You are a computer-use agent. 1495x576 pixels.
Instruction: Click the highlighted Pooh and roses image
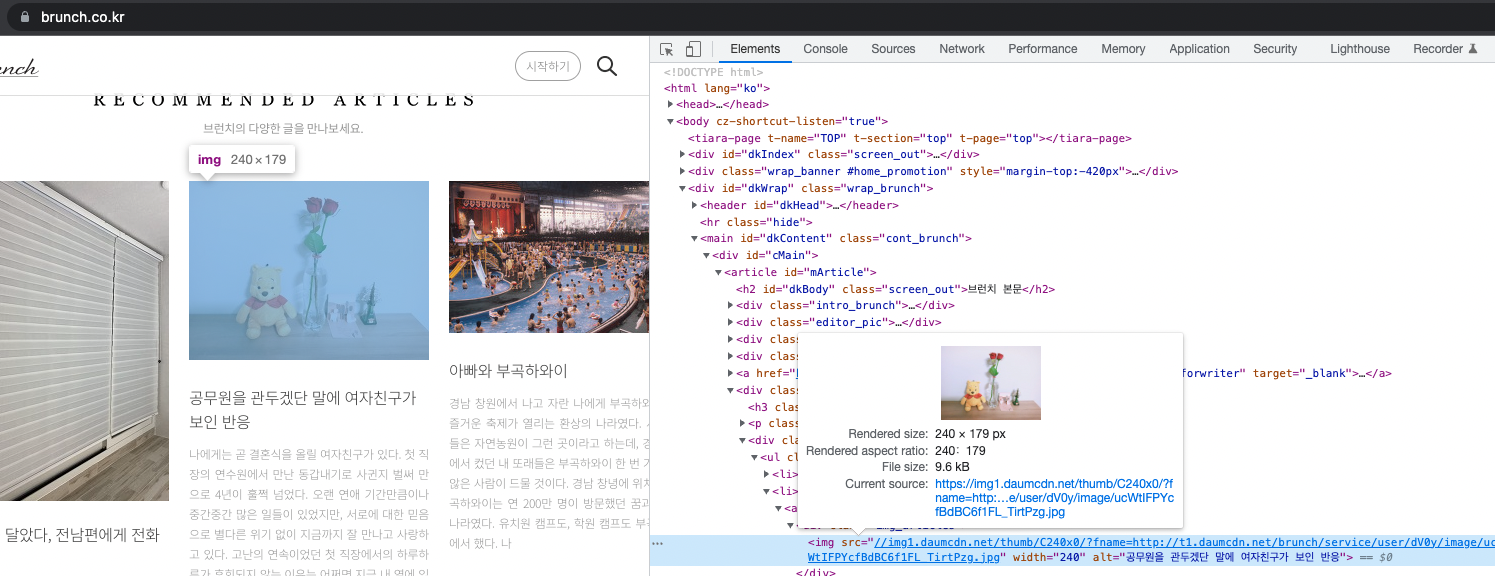coord(309,270)
